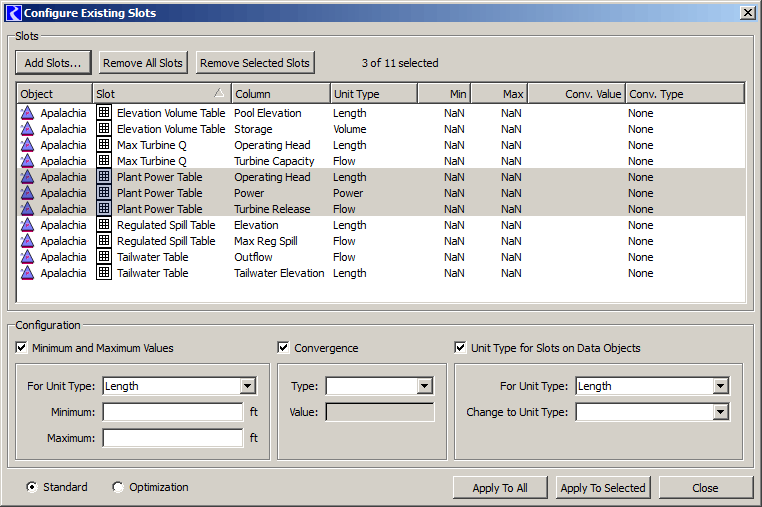
Task: Close the Configure Existing Slots dialog via X
Action: pos(747,13)
